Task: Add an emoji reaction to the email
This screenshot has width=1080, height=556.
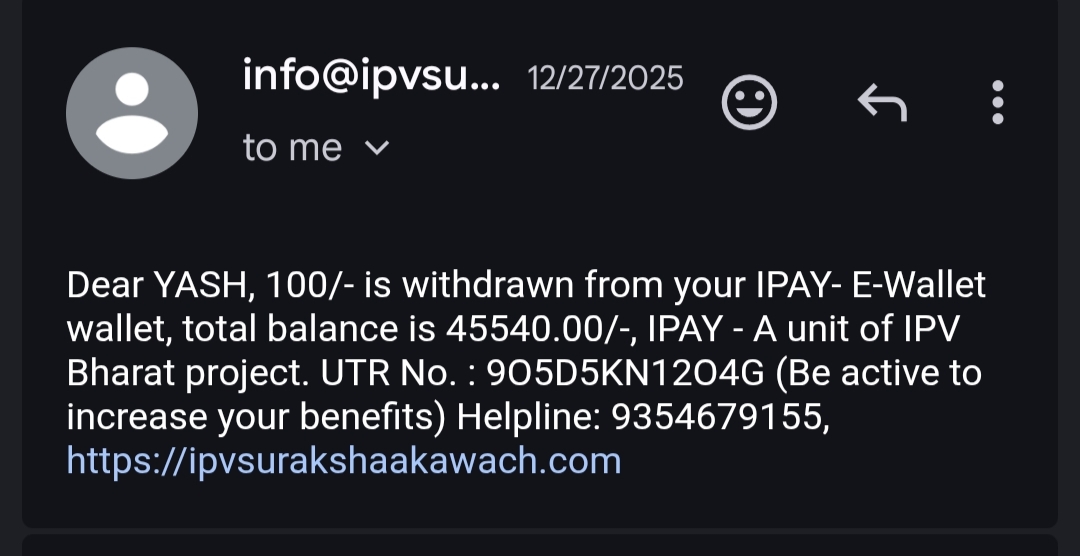Action: point(749,102)
